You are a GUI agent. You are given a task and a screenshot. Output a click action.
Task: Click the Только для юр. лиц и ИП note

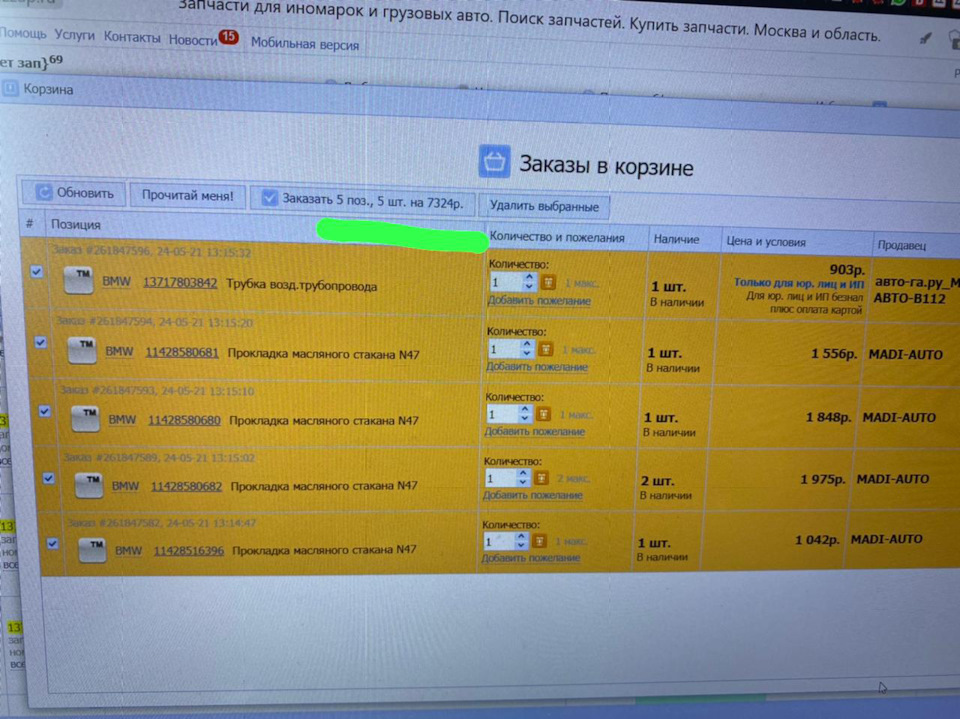point(799,283)
